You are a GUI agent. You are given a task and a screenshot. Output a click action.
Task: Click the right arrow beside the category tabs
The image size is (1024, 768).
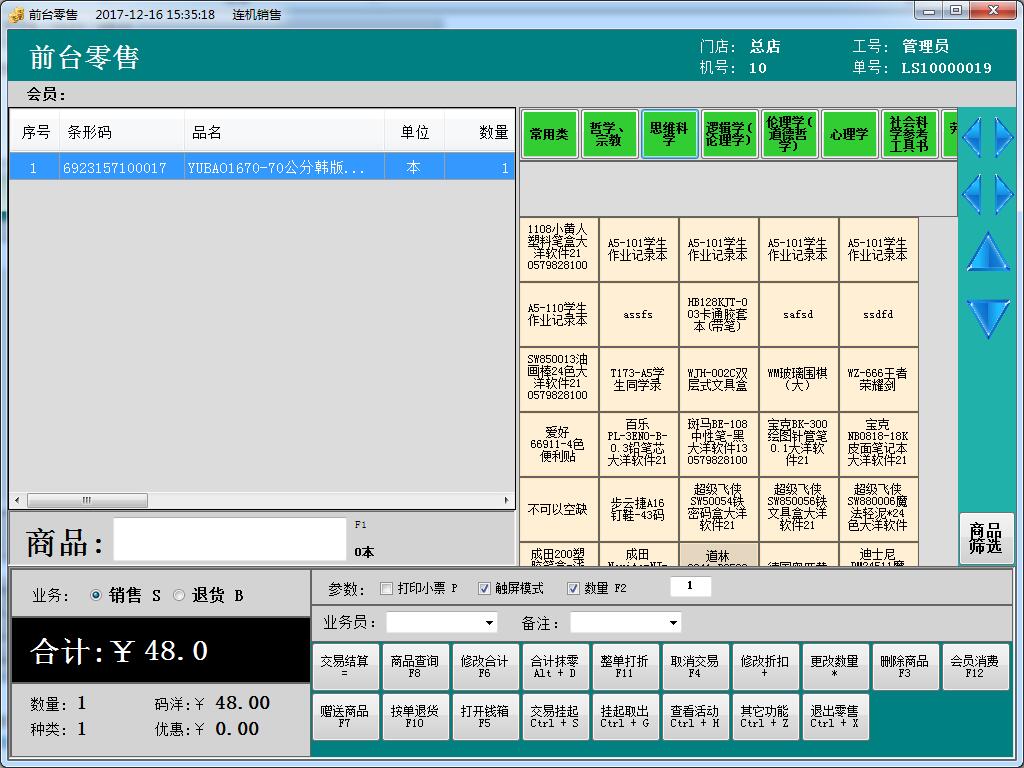[1004, 136]
